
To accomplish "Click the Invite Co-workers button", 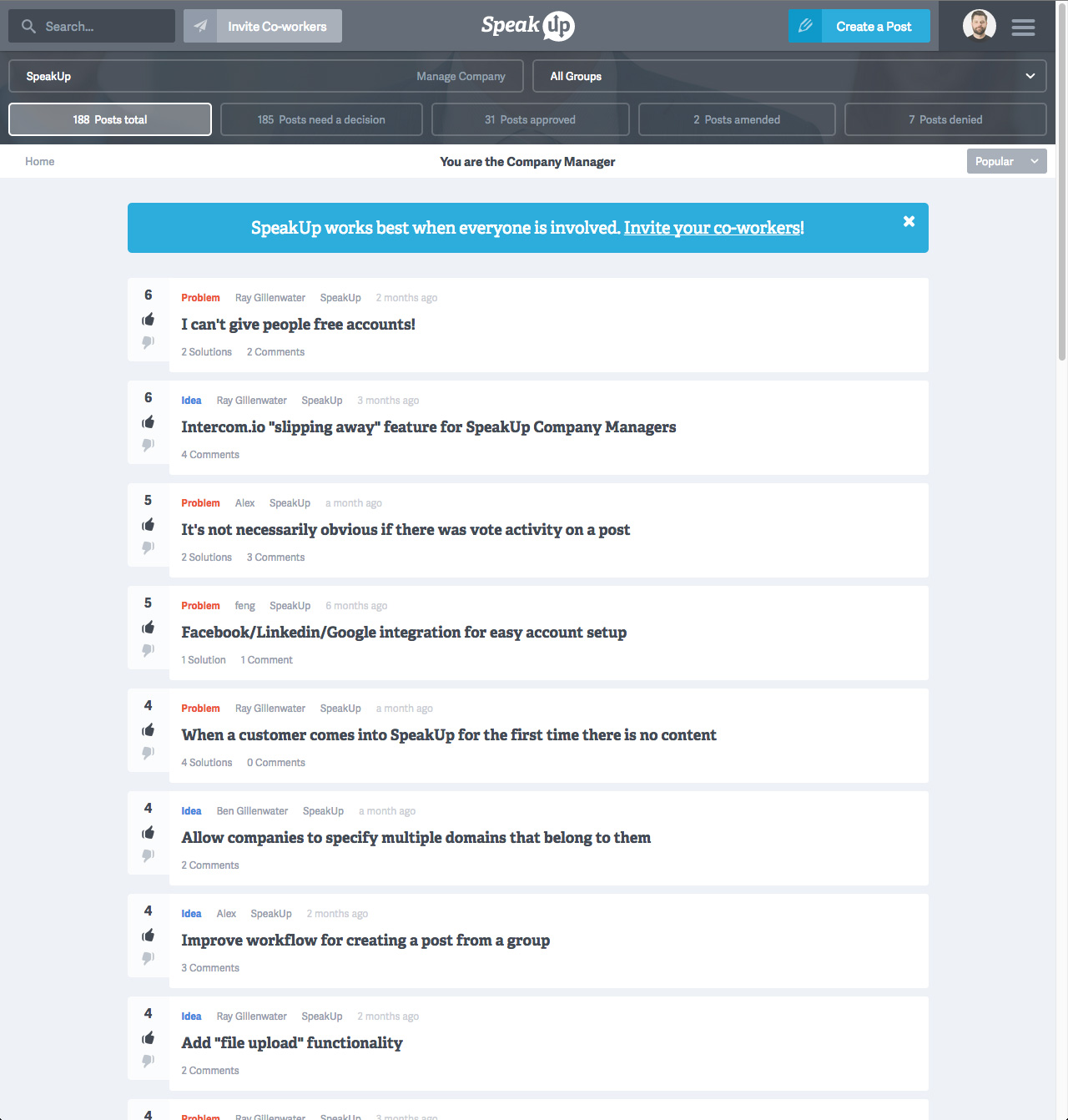I will pyautogui.click(x=263, y=26).
